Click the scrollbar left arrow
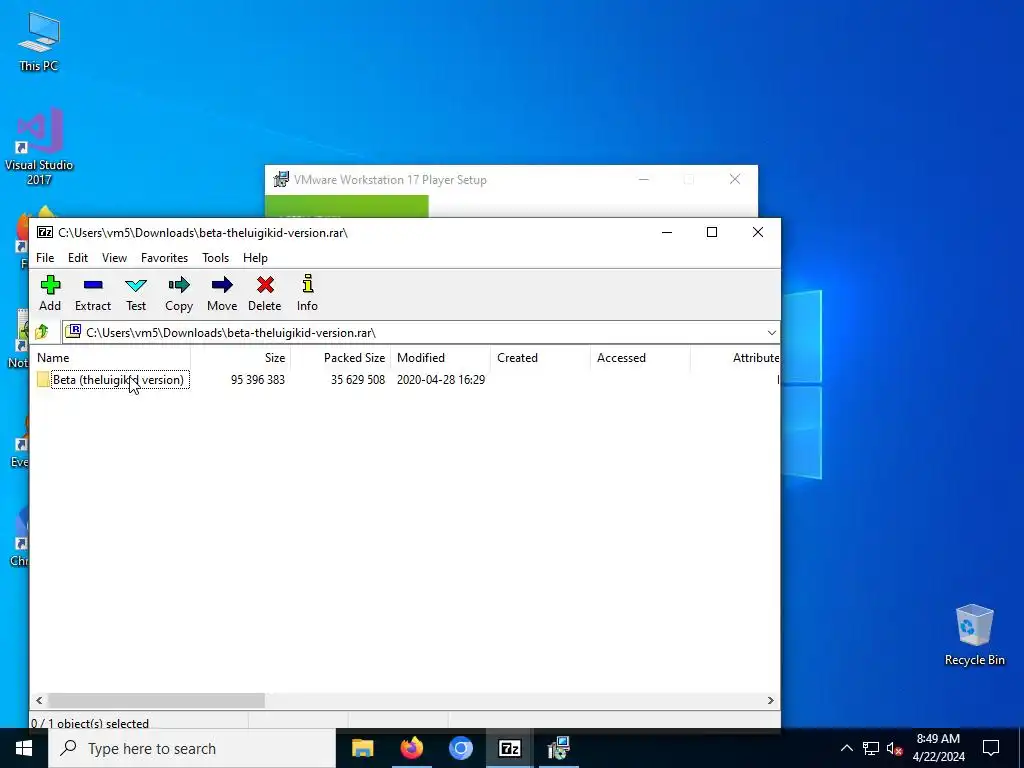This screenshot has width=1024, height=768. point(39,700)
